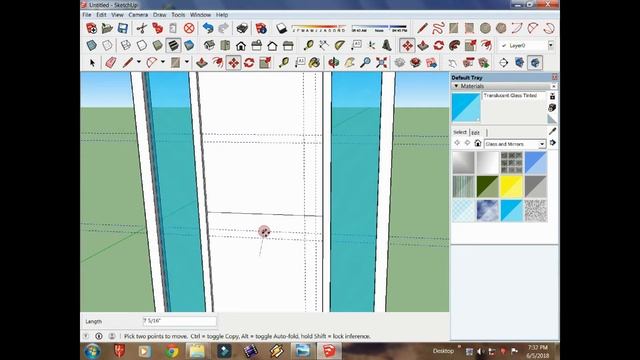Open Model Info icon
Image resolution: width=640 pixels, height=360 pixels.
261,28
